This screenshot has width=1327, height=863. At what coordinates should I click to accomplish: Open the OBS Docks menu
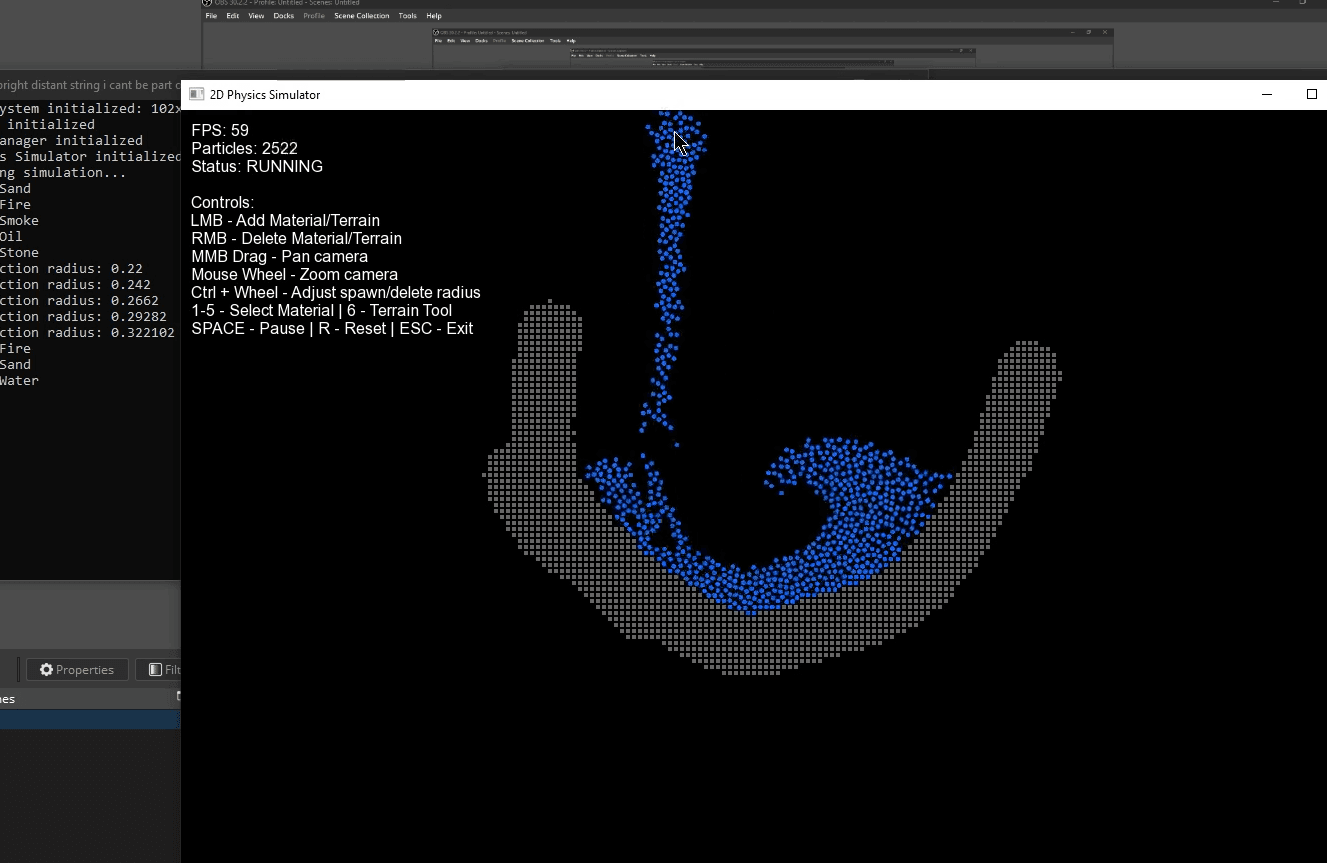coord(284,16)
